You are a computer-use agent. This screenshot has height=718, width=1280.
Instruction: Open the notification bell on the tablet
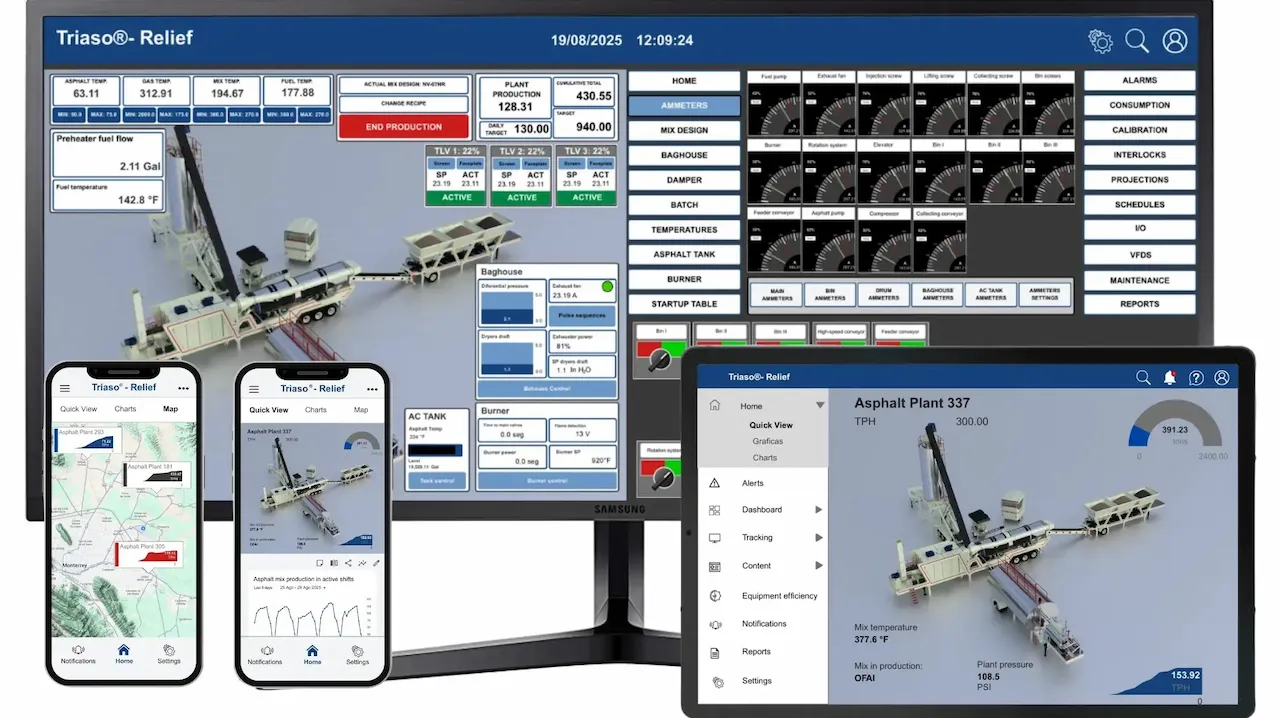pyautogui.click(x=1170, y=378)
